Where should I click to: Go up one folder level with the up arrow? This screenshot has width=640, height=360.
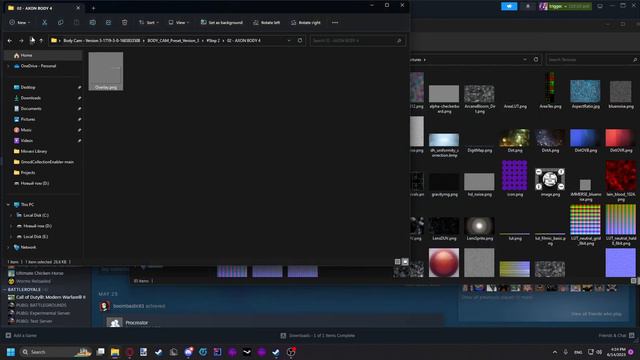click(x=41, y=40)
